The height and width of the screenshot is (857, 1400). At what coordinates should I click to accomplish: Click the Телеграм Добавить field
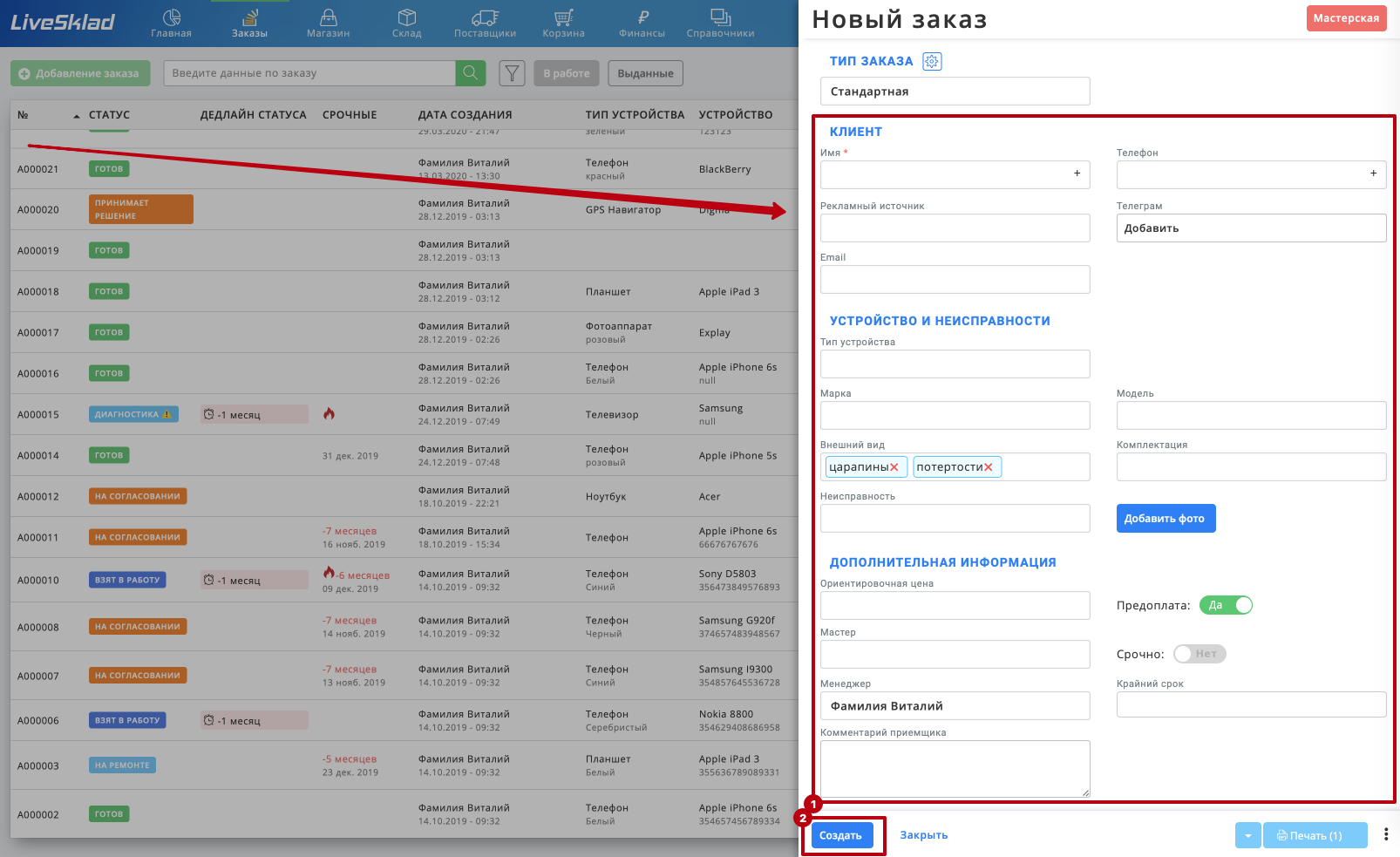tap(1251, 228)
